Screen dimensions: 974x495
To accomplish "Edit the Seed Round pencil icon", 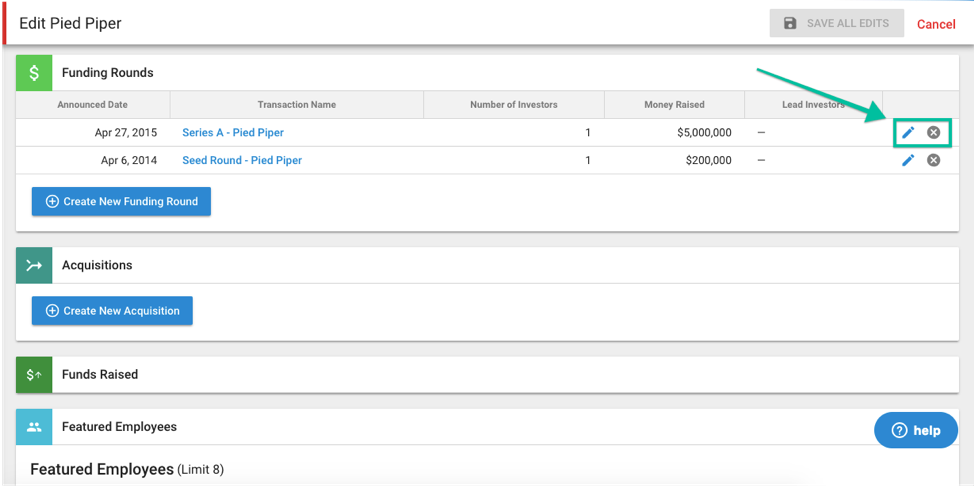I will [x=908, y=160].
